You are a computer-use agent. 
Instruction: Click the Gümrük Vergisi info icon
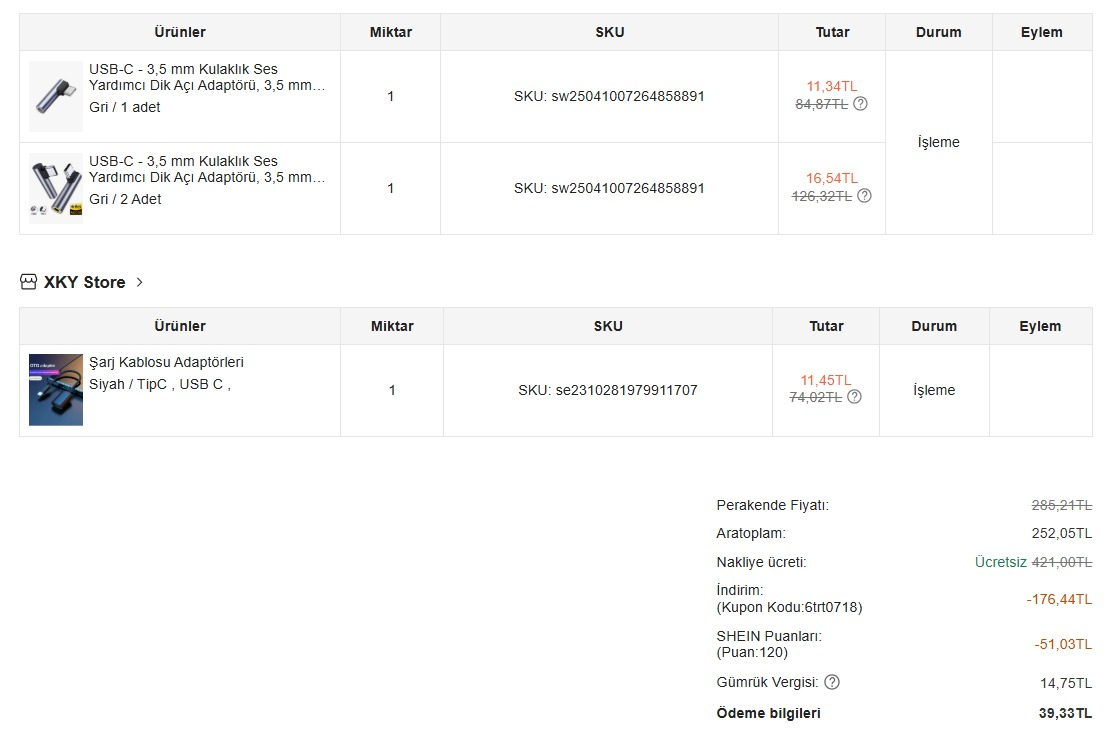tap(832, 683)
